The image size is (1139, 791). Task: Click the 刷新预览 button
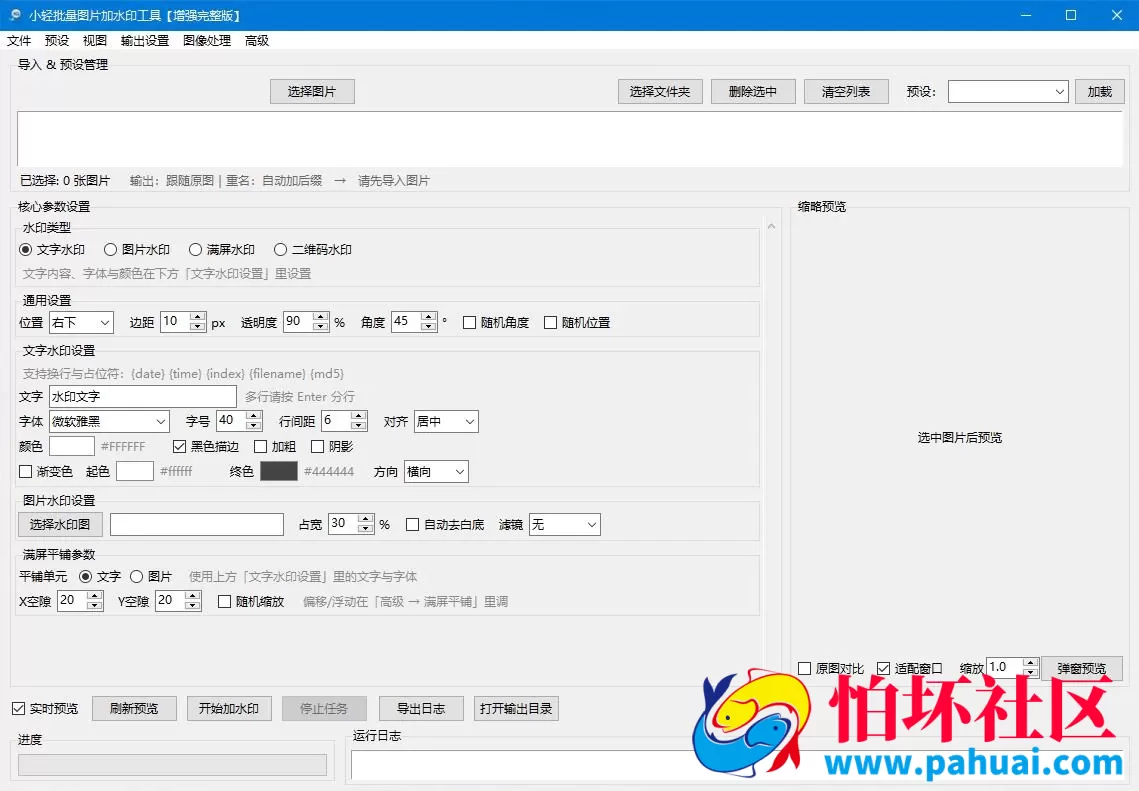[134, 709]
